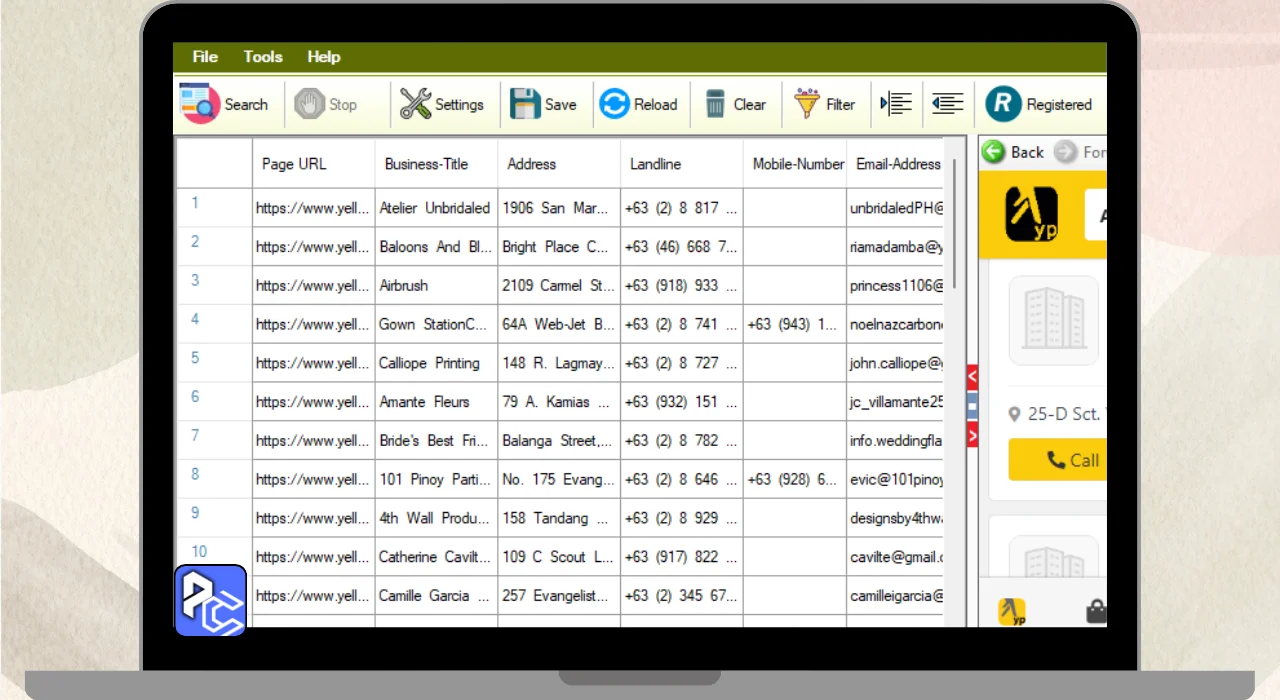Click the upper red panel collapse arrow

coord(972,377)
